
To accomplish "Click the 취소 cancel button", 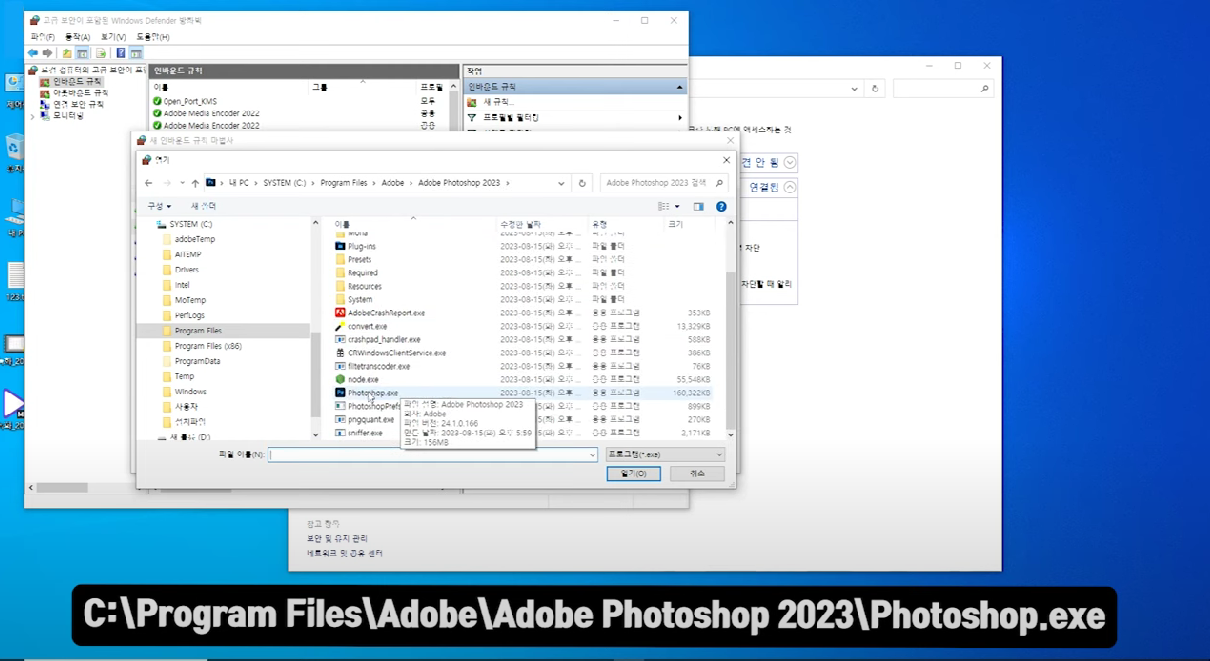I will pos(697,474).
